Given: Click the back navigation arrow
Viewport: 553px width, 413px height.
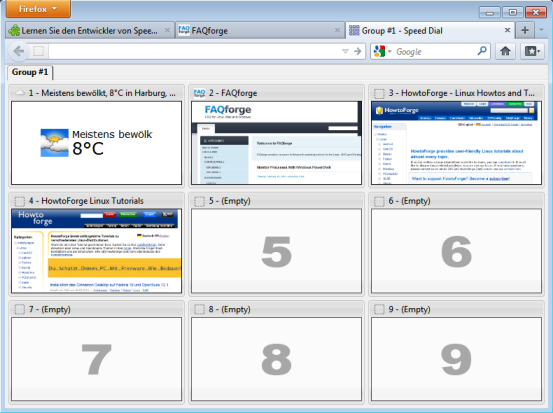Looking at the screenshot, I should [x=18, y=51].
